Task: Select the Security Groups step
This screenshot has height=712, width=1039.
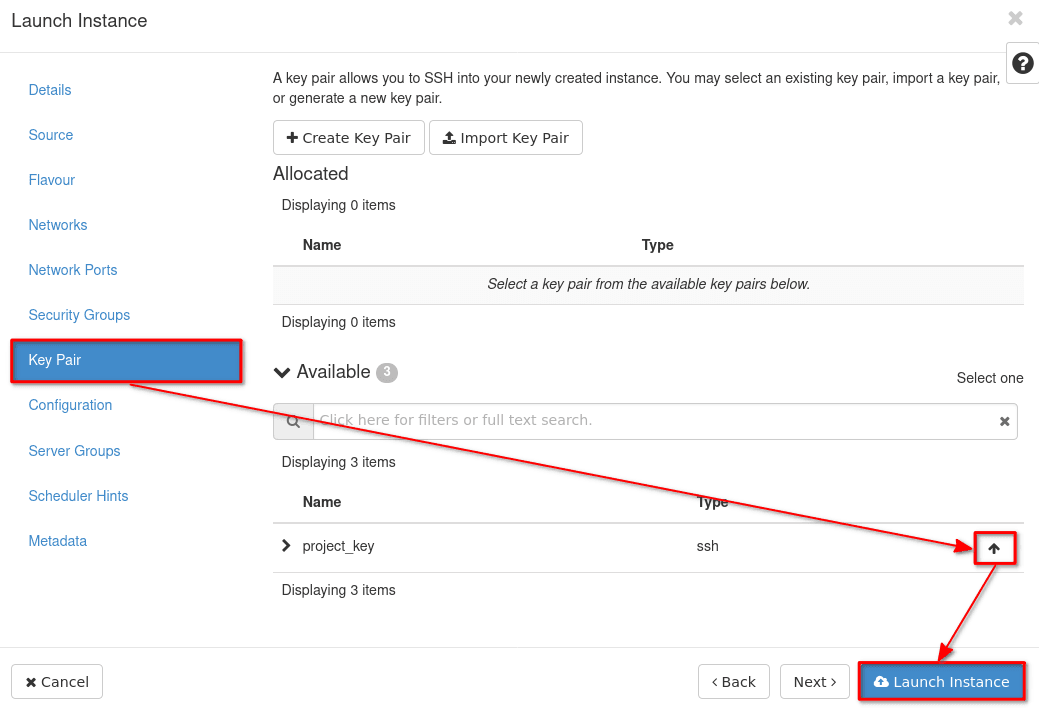Action: click(79, 315)
